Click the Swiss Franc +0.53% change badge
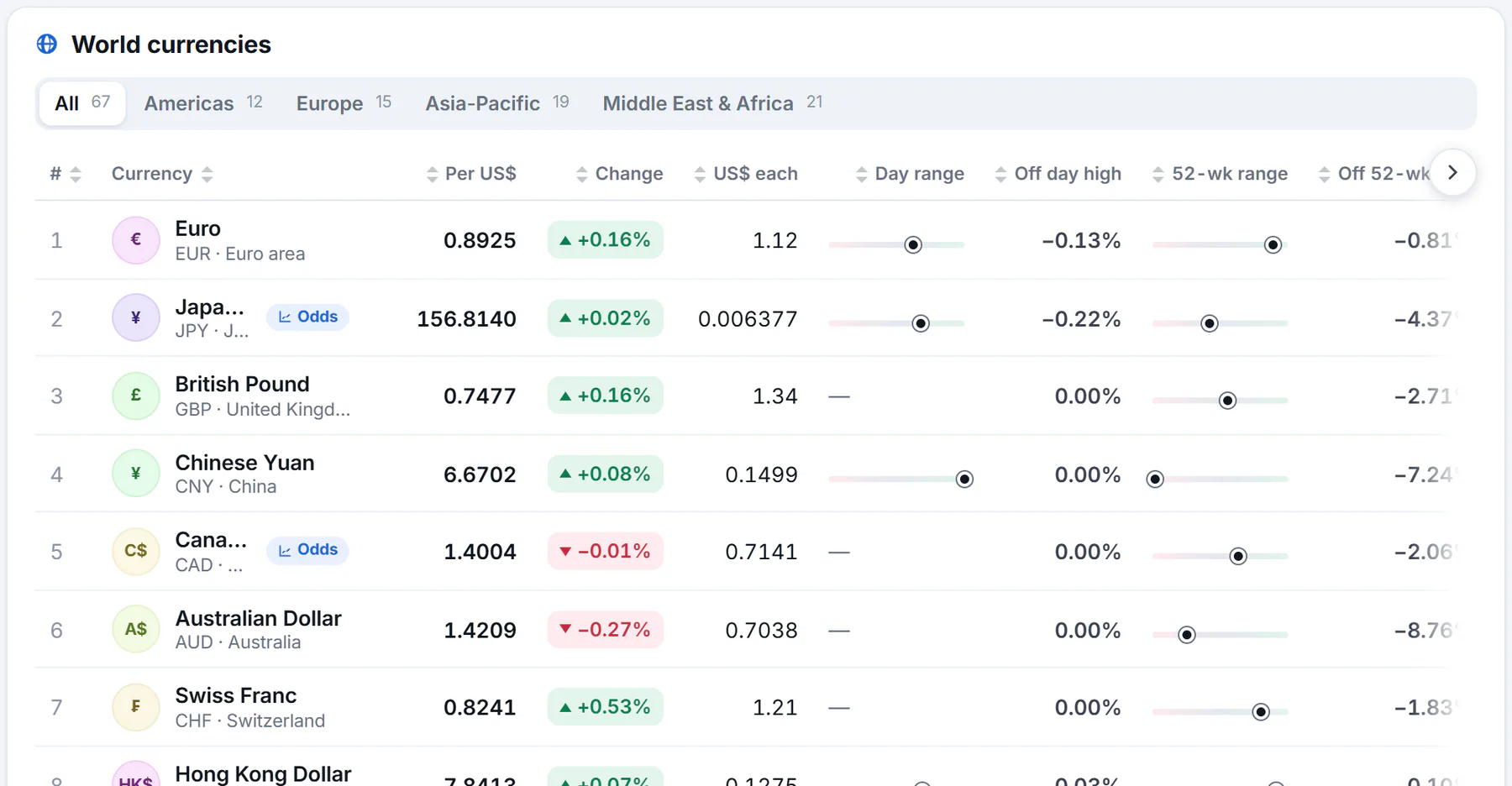Image resolution: width=1512 pixels, height=786 pixels. [x=606, y=707]
